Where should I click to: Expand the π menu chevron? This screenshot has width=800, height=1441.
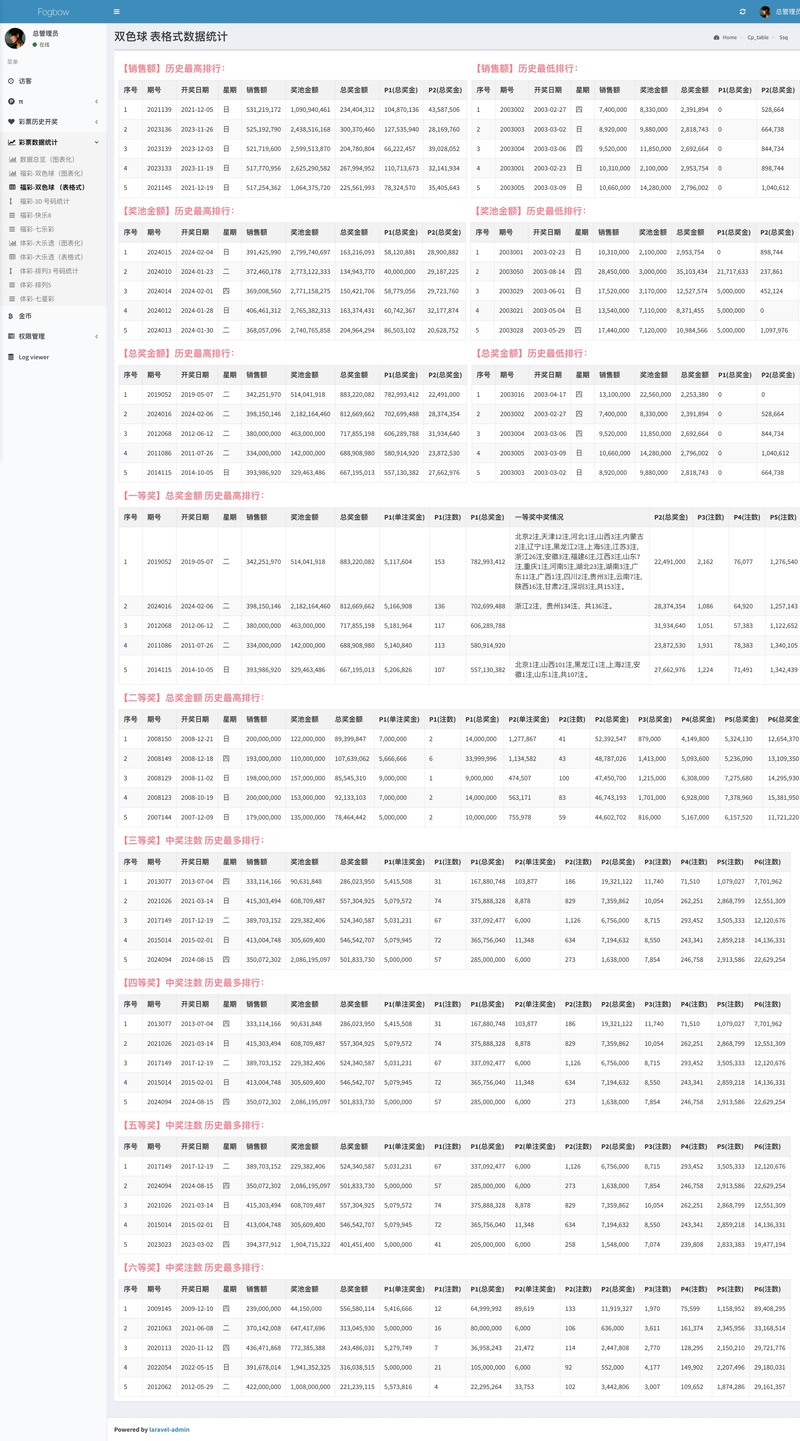coord(97,101)
